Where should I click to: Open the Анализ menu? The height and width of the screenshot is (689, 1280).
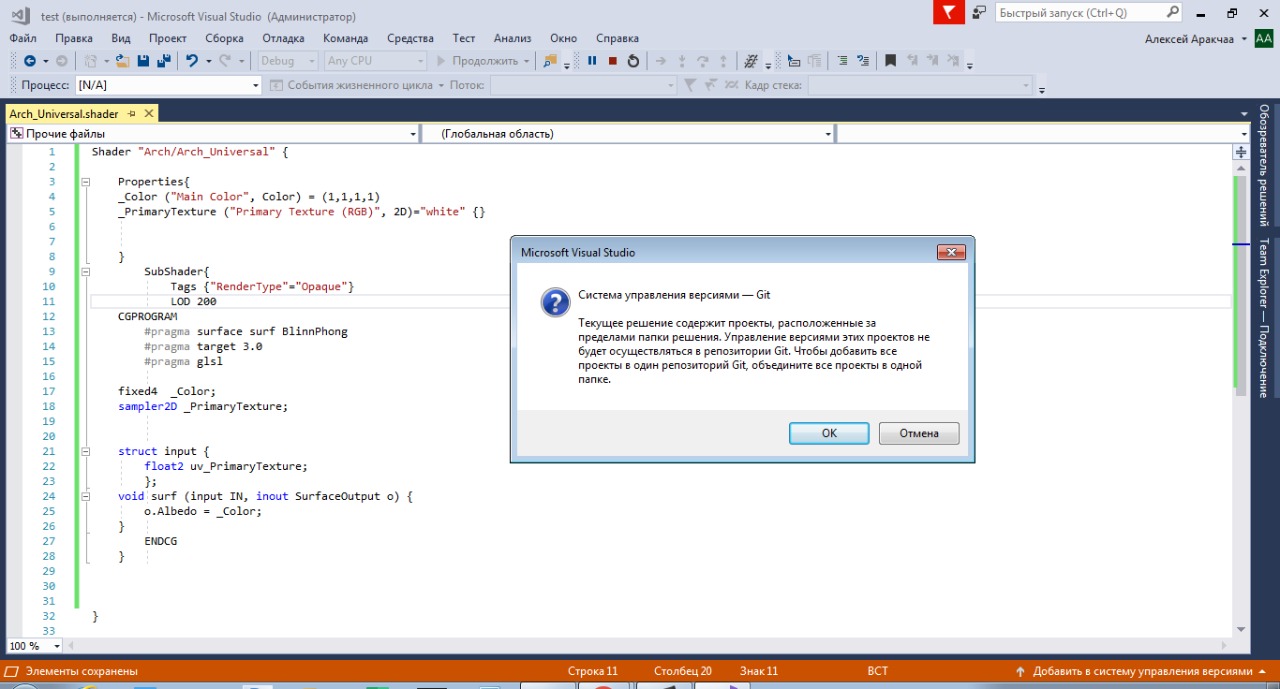click(x=512, y=38)
